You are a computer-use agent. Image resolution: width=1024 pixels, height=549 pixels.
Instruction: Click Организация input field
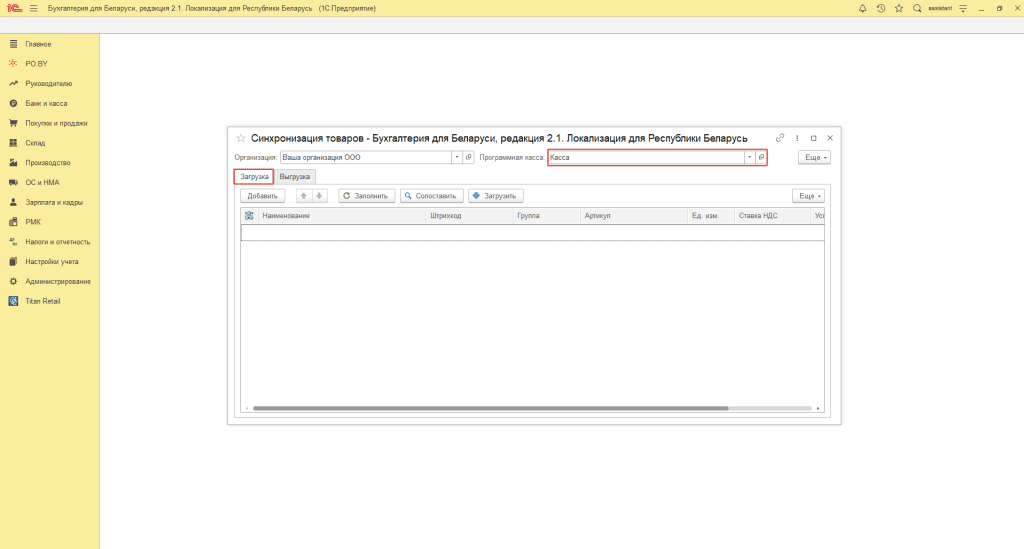click(x=366, y=157)
